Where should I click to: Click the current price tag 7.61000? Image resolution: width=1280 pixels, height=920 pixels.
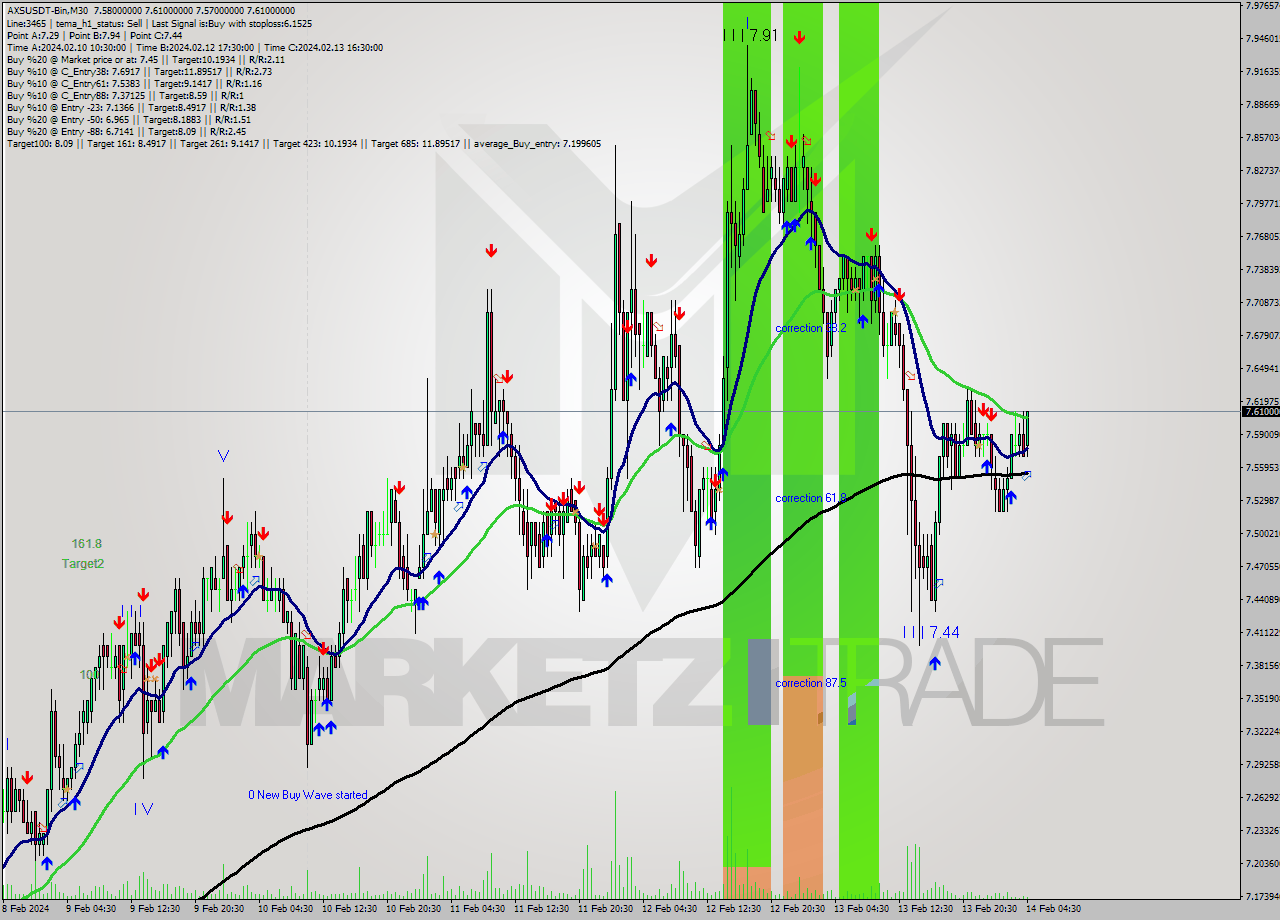[1260, 411]
